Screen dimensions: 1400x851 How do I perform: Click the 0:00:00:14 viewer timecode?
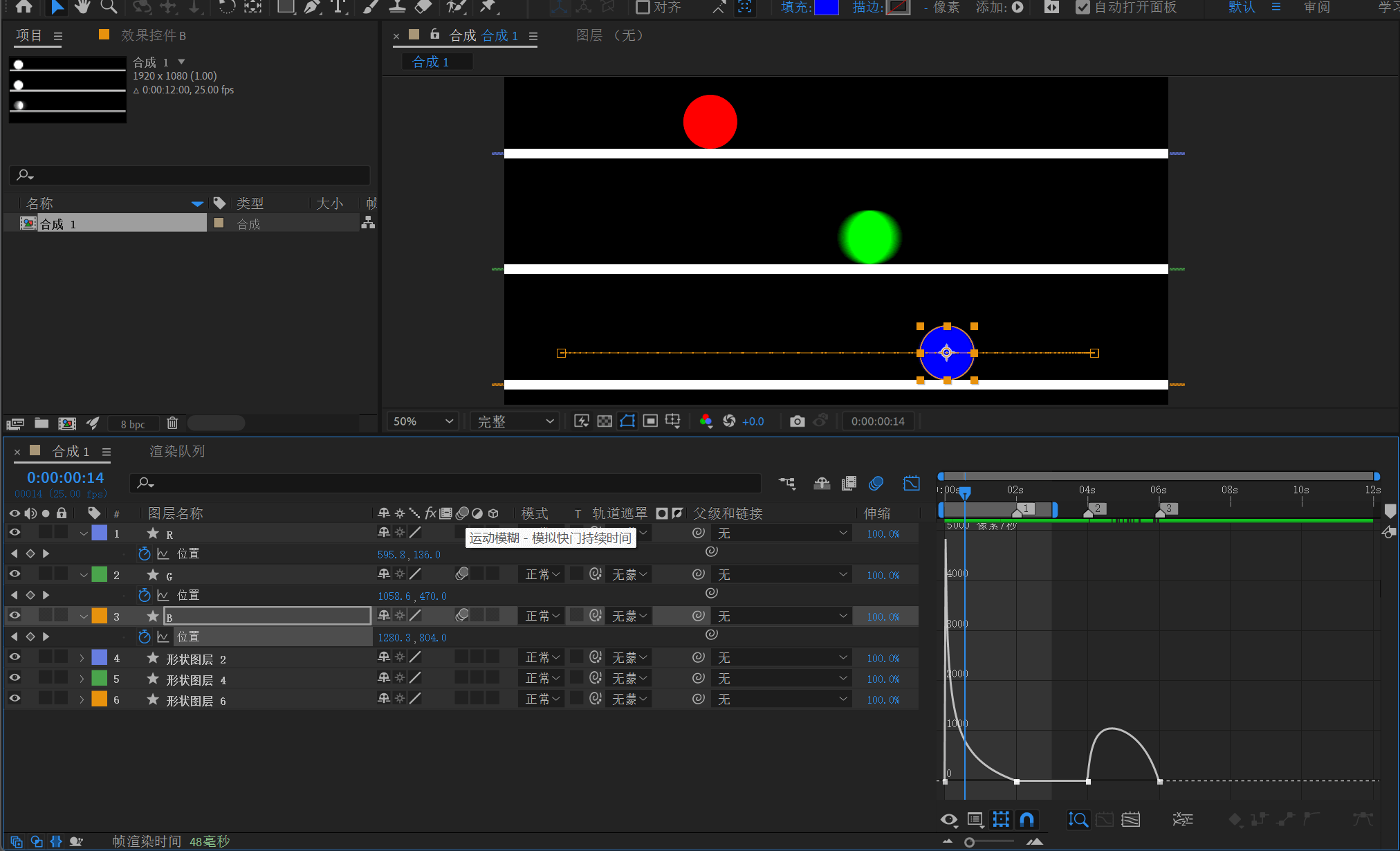pos(878,421)
